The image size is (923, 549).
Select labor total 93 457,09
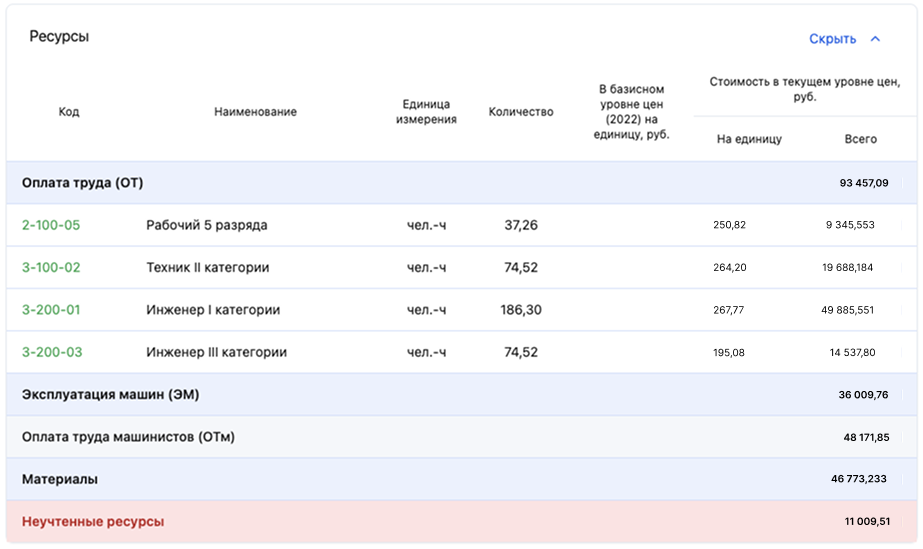point(864,183)
